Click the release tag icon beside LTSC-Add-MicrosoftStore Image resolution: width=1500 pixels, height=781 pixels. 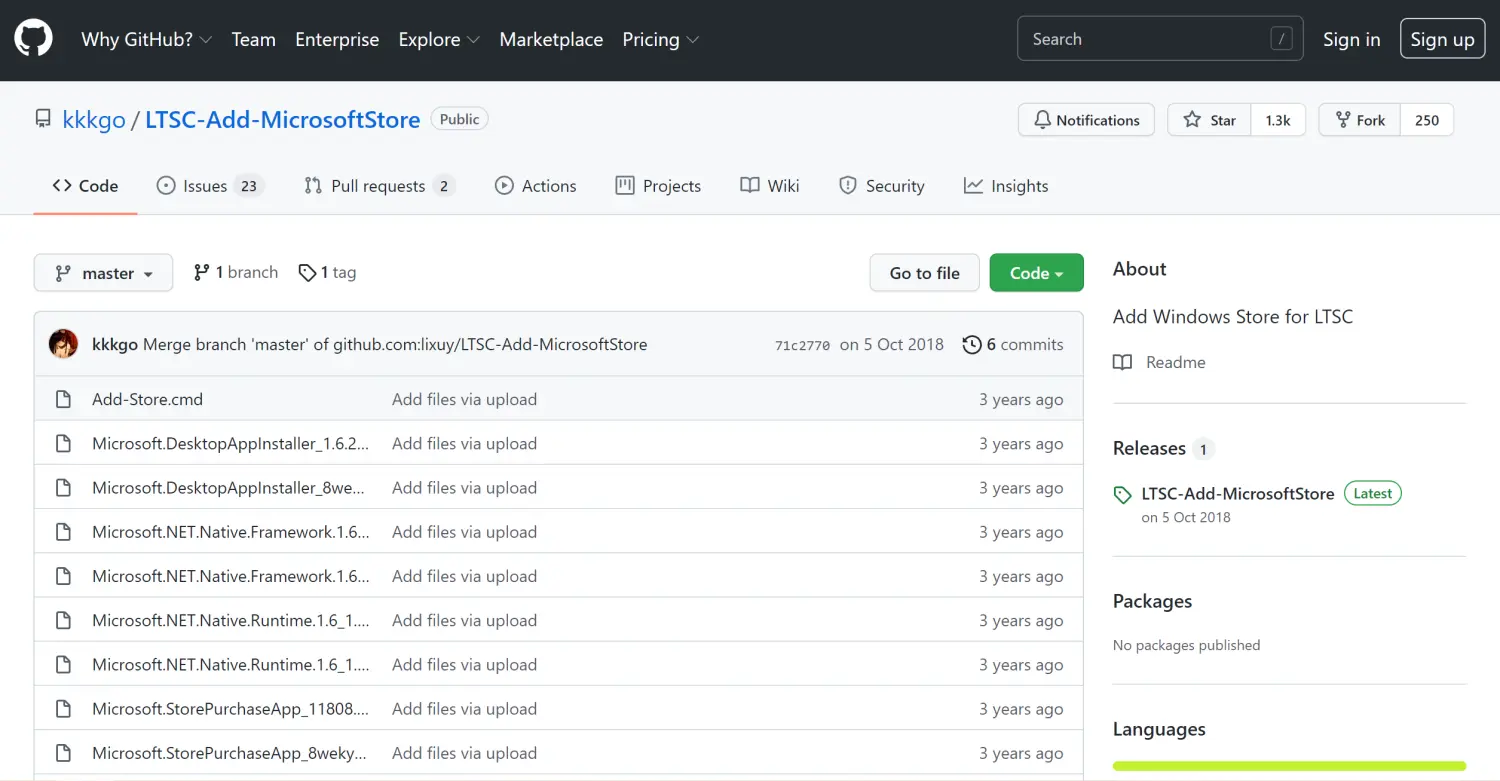click(x=1123, y=494)
